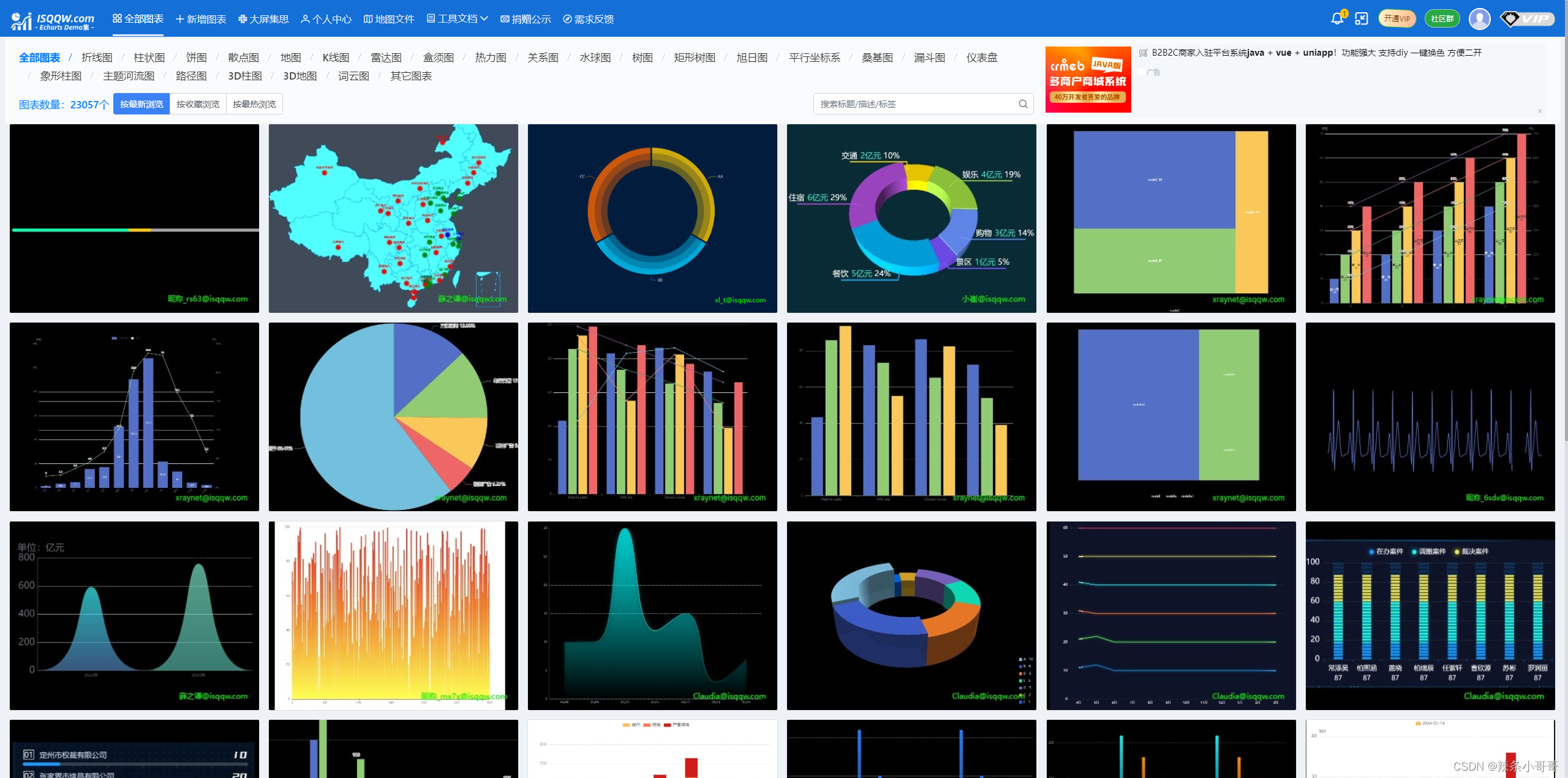This screenshot has height=778, width=1568.
Task: Select the 柱状图 category
Action: click(x=149, y=58)
